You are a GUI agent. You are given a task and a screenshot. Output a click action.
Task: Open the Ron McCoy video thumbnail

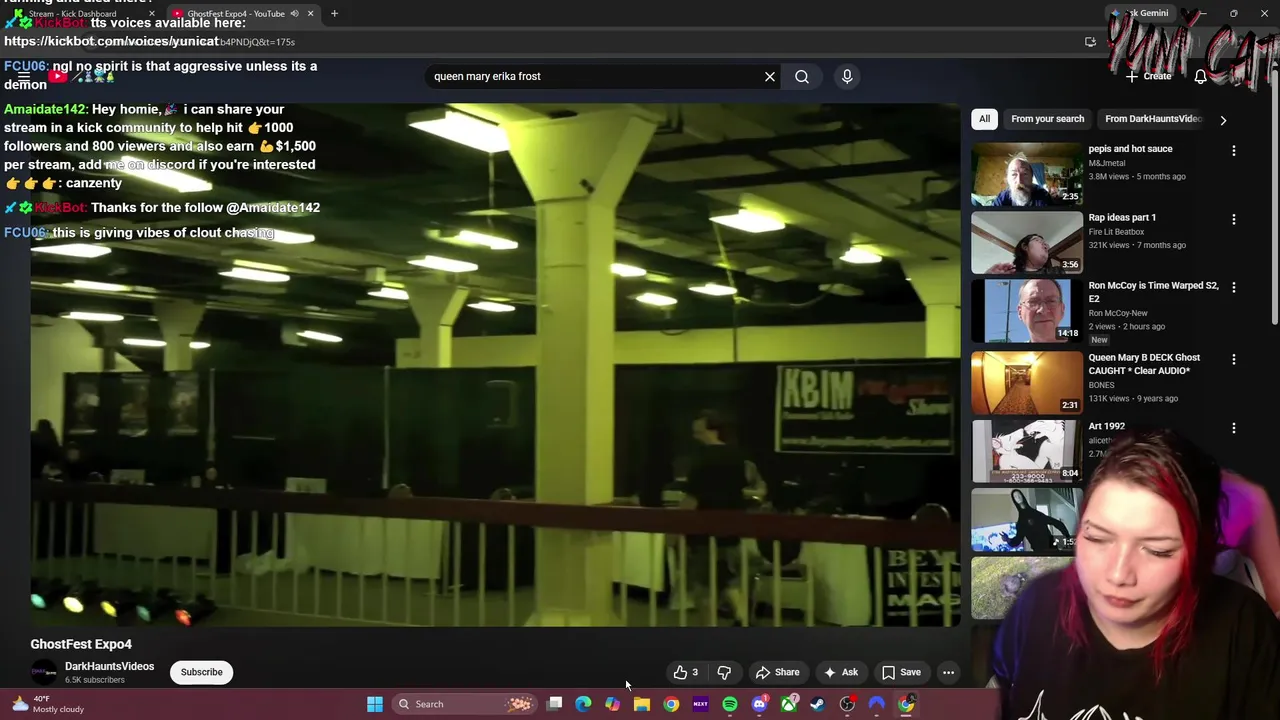1027,310
